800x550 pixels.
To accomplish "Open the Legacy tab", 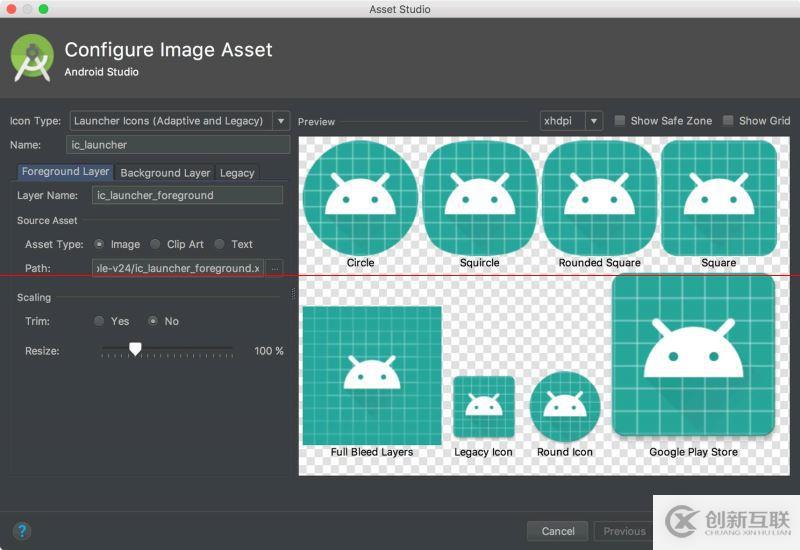I will (237, 173).
